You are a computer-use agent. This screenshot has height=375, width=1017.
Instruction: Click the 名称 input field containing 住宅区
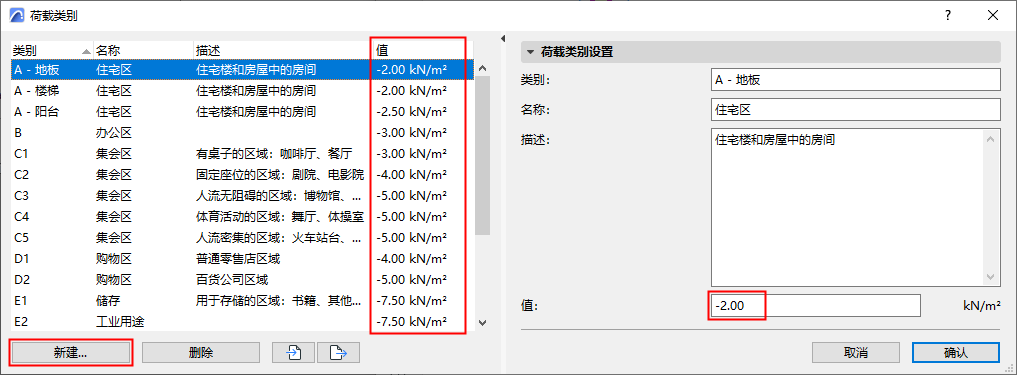[855, 110]
